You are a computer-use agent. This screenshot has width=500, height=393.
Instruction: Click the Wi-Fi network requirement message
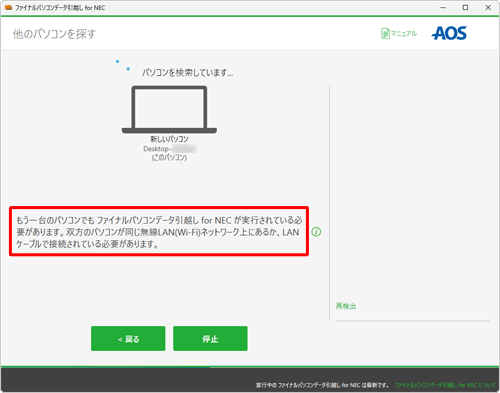click(159, 232)
